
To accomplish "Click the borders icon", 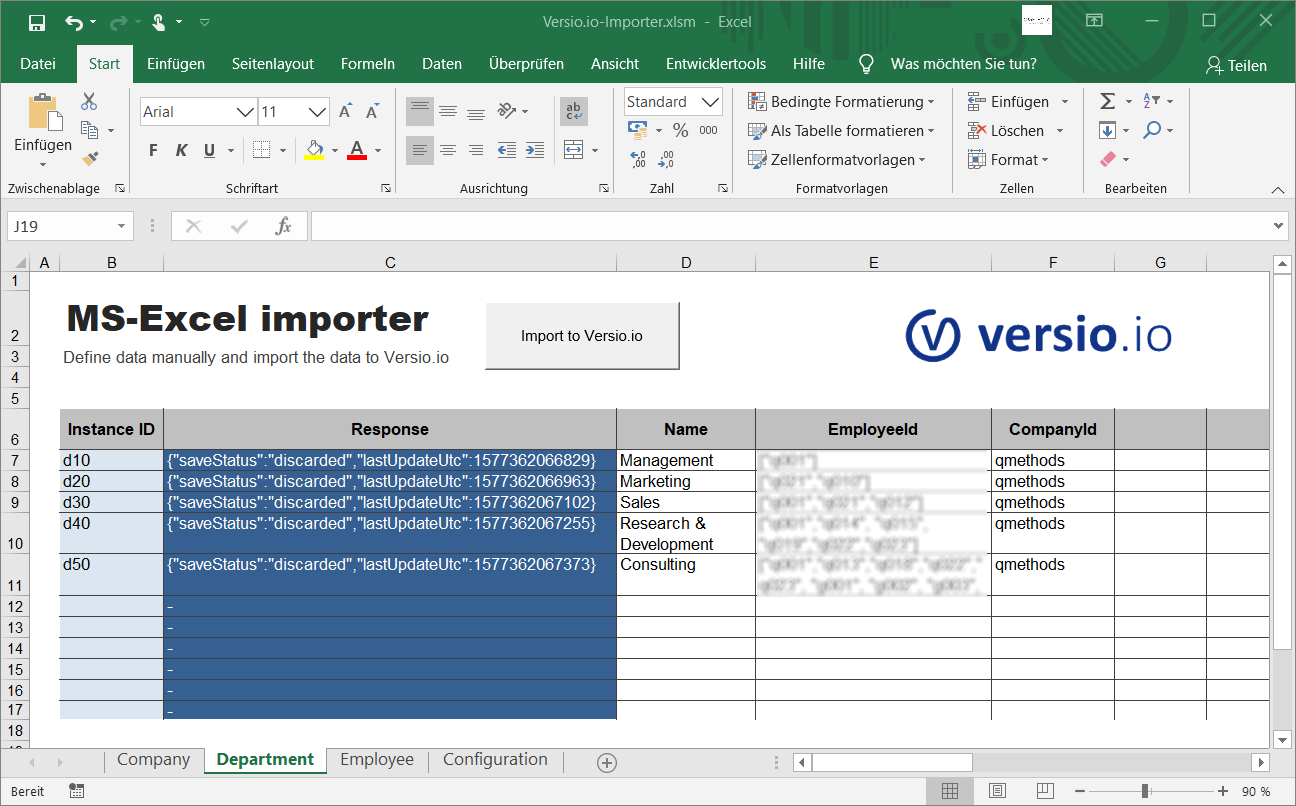I will pos(261,150).
